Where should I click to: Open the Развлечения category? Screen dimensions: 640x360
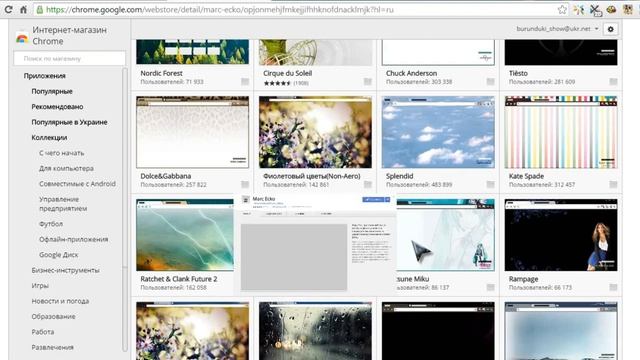coord(52,348)
